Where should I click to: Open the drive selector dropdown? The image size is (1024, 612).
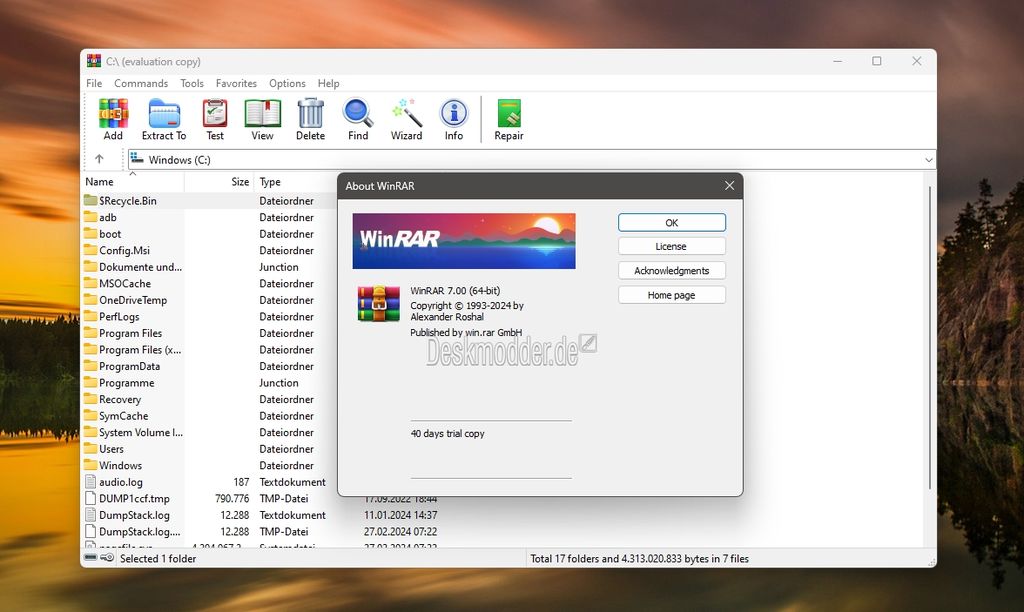[929, 158]
